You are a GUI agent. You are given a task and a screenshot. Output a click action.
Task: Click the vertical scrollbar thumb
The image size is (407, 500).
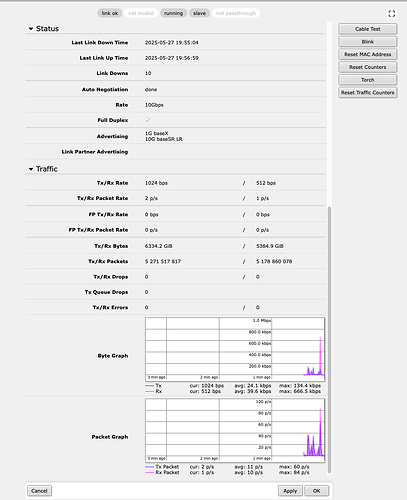coord(329,339)
